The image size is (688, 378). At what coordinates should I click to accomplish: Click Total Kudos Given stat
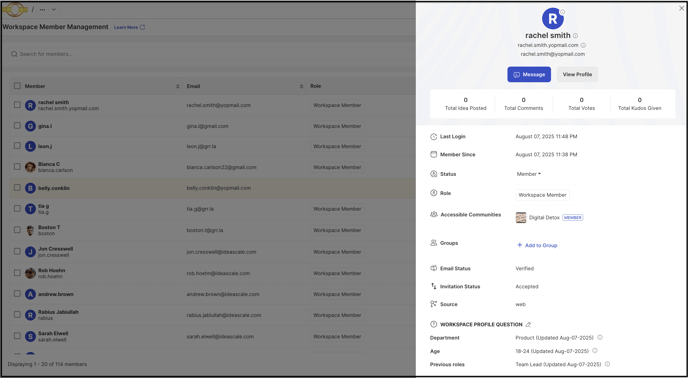[639, 104]
